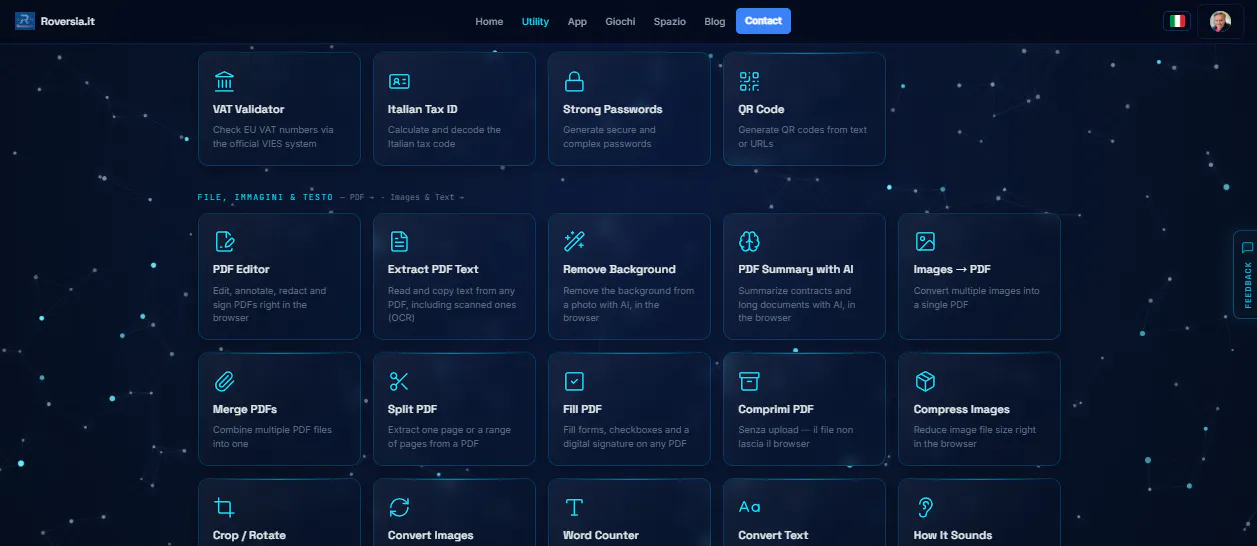Open the PDF Editor title link

click(x=241, y=269)
